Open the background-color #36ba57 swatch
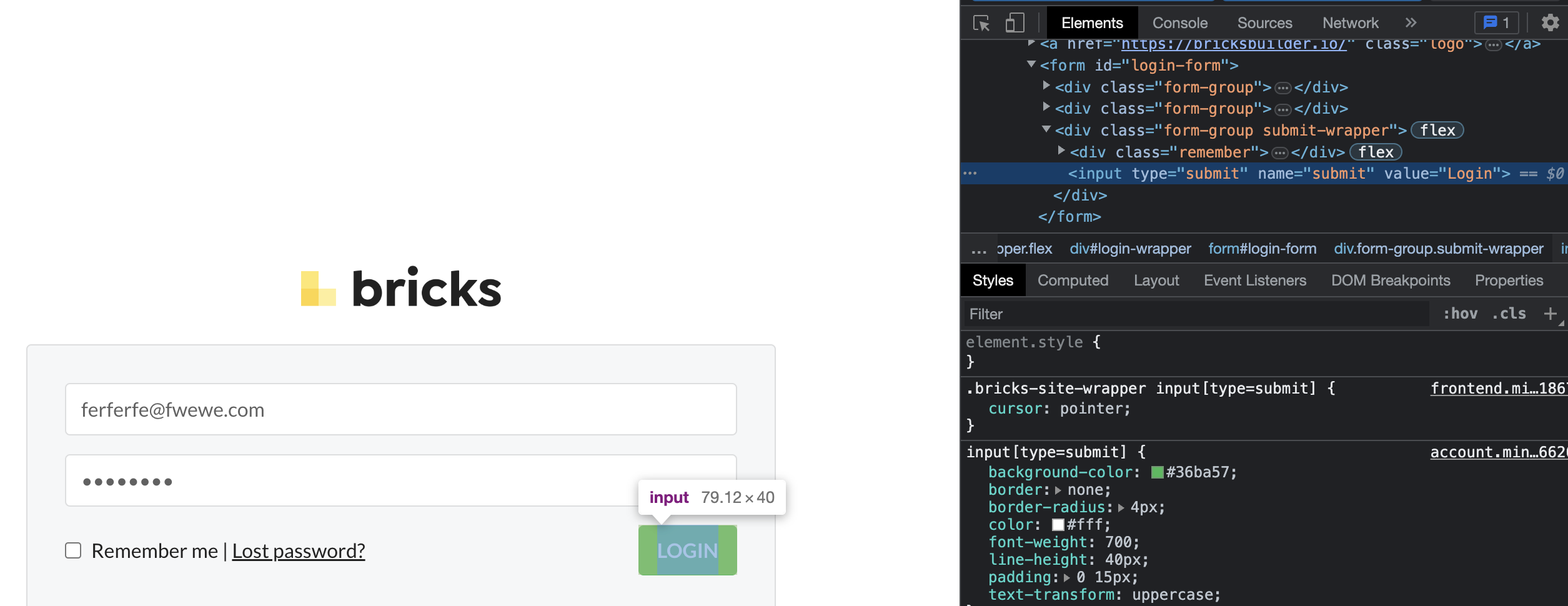The width and height of the screenshot is (1568, 606). [1157, 472]
